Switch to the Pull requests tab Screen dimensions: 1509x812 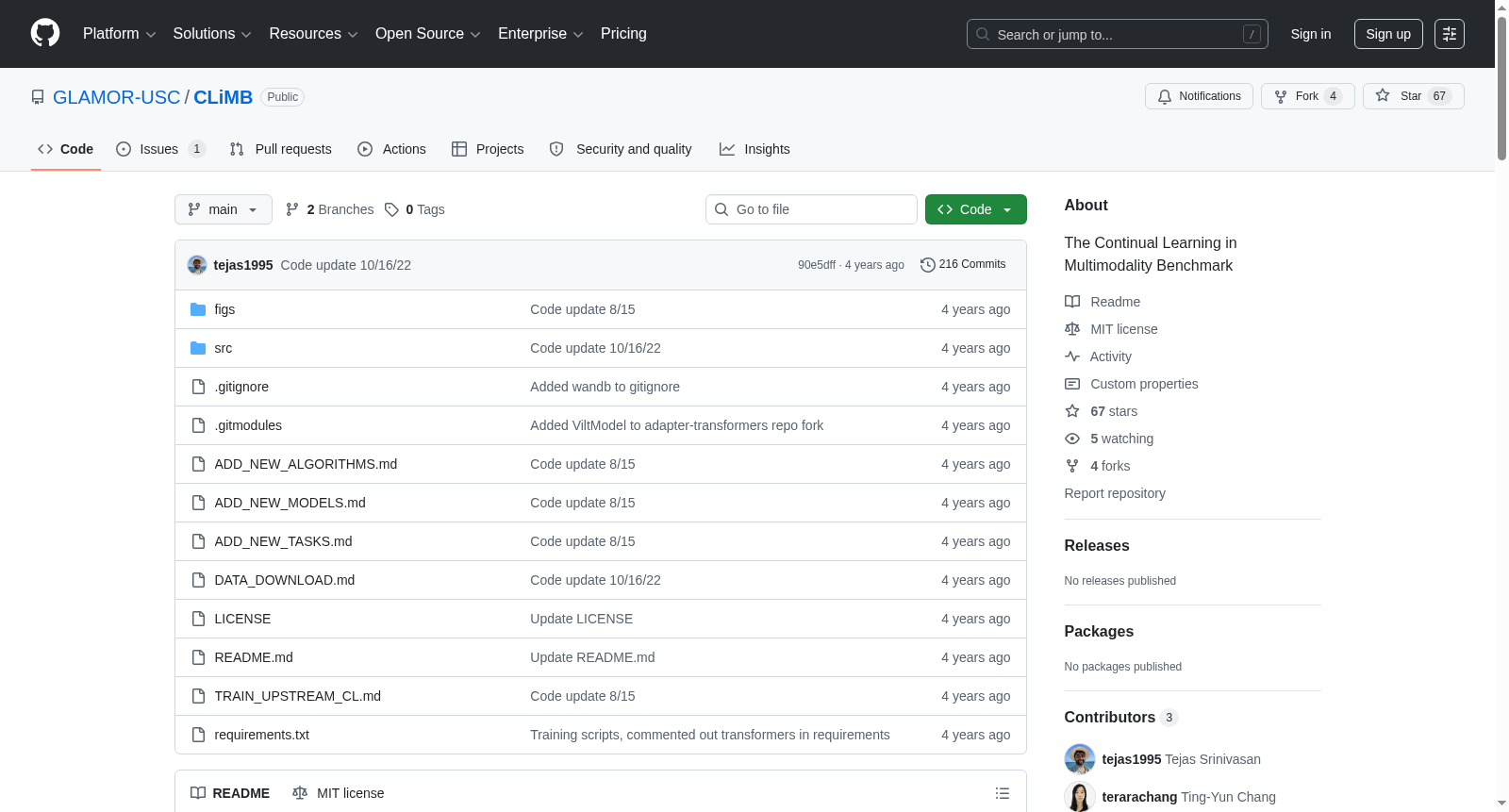coord(280,149)
